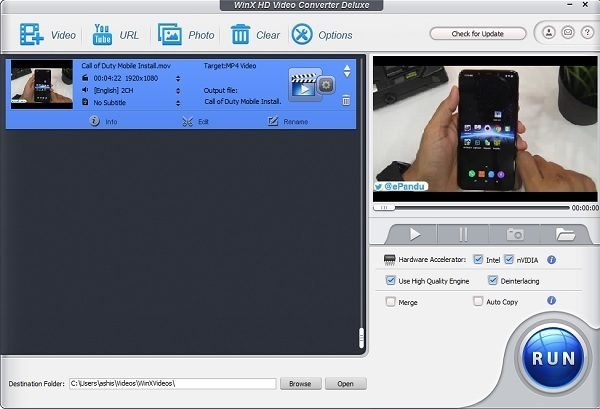This screenshot has height=409, width=600.
Task: Toggle the nVIDIA hardware accelerator checkbox
Action: coord(509,259)
